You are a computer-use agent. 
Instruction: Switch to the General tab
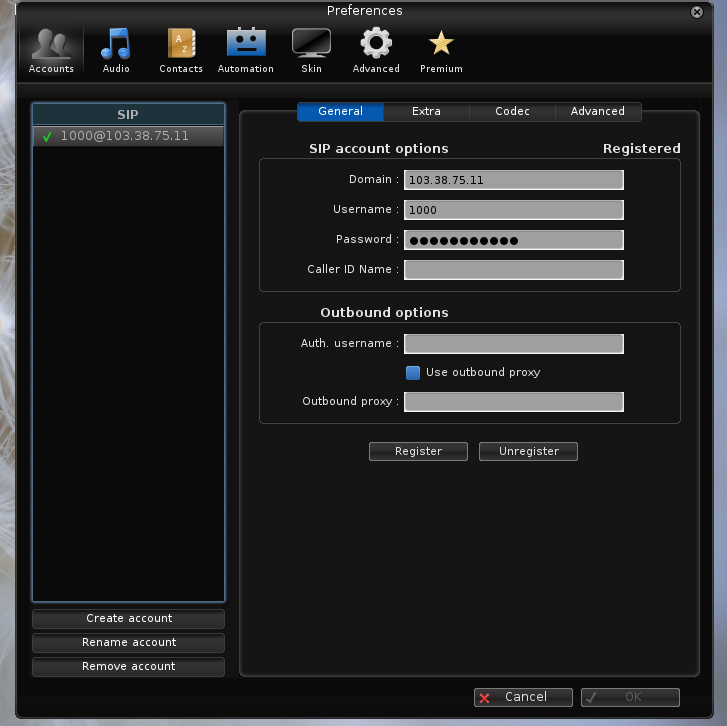[340, 112]
